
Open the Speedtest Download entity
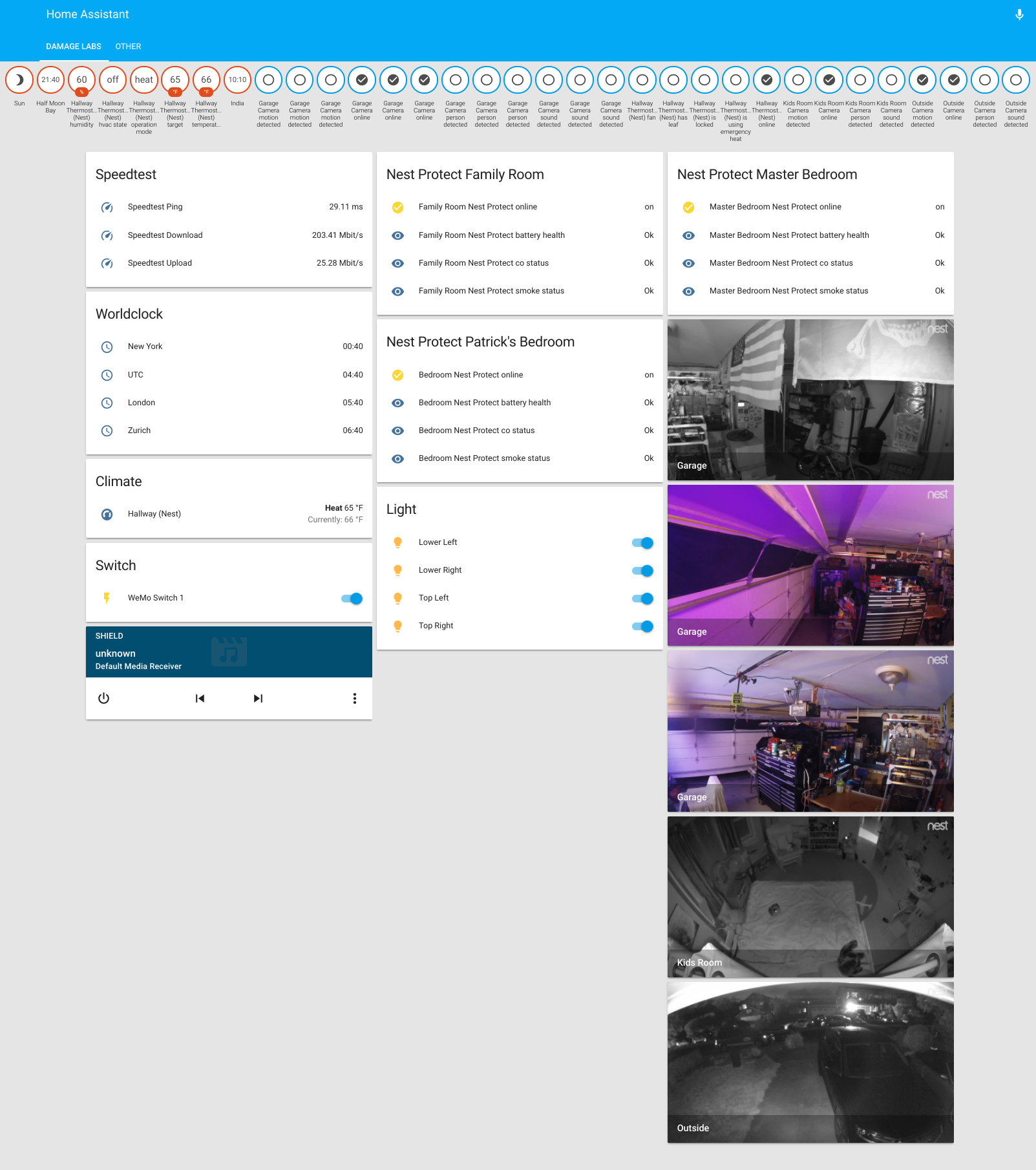[x=229, y=235]
